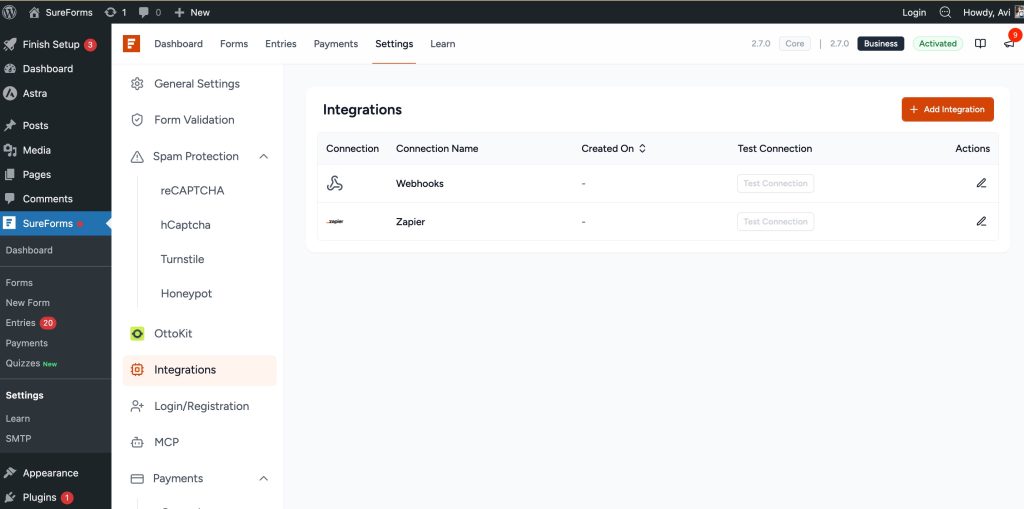1024x509 pixels.
Task: Open Form Validation settings label
Action: coord(194,120)
